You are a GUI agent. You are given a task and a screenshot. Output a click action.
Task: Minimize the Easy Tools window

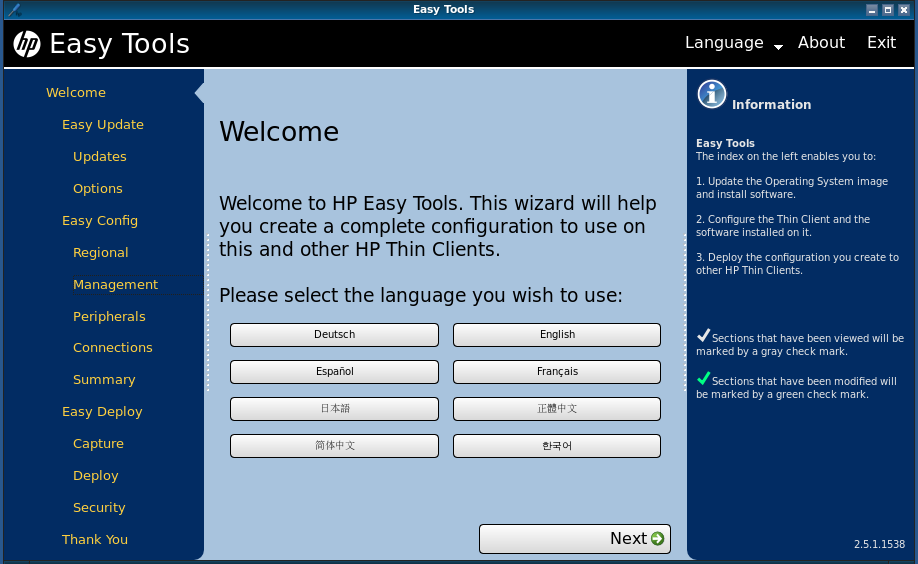pos(872,9)
